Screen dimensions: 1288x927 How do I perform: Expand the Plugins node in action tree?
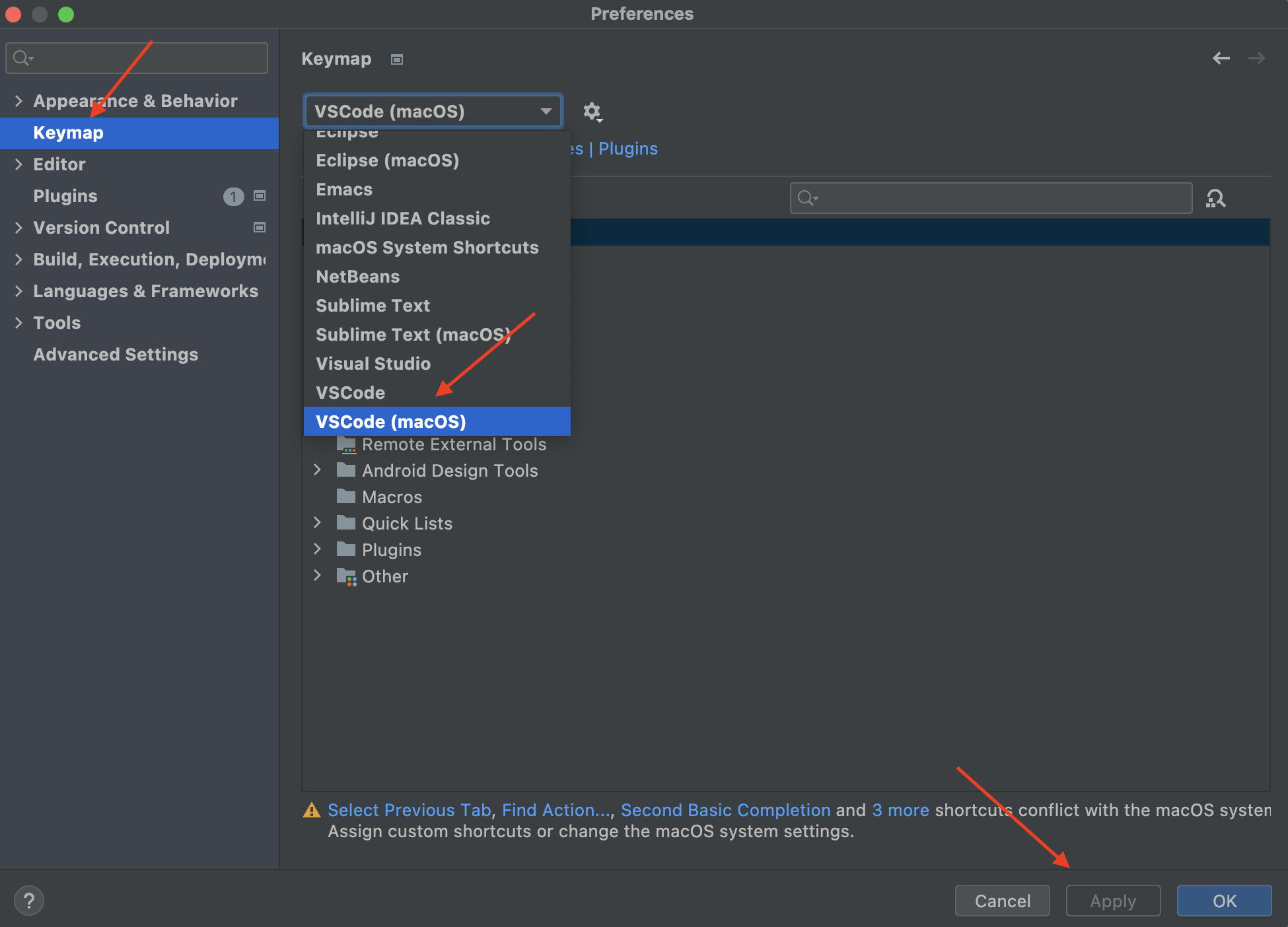tap(317, 549)
